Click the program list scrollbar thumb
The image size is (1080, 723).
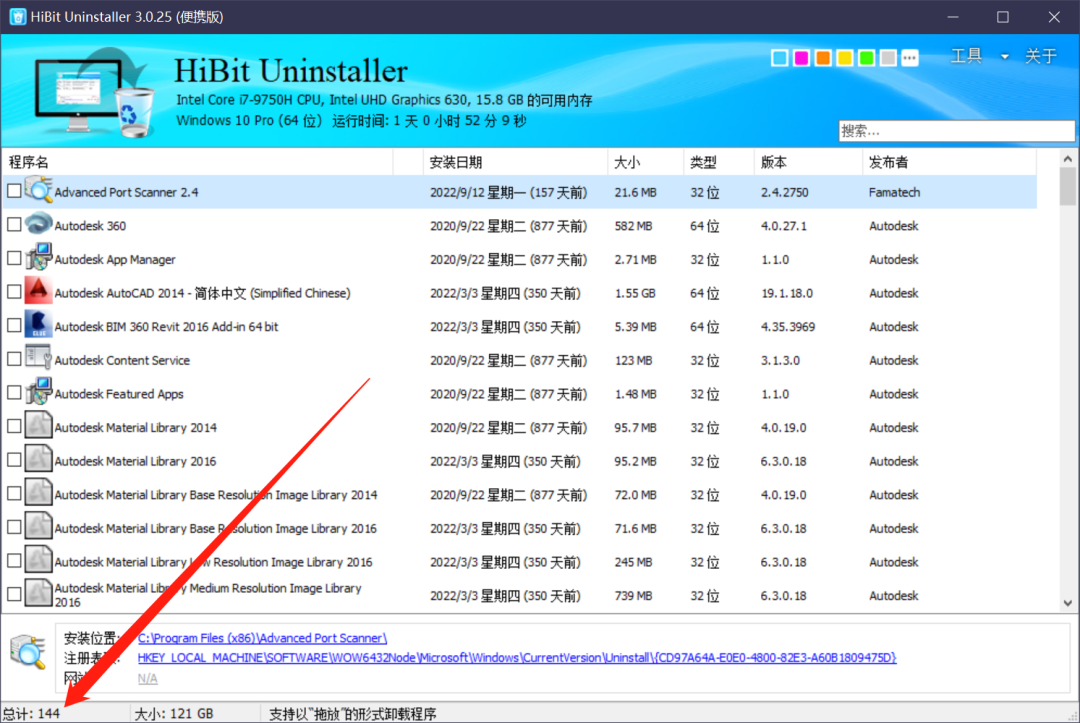click(x=1068, y=187)
